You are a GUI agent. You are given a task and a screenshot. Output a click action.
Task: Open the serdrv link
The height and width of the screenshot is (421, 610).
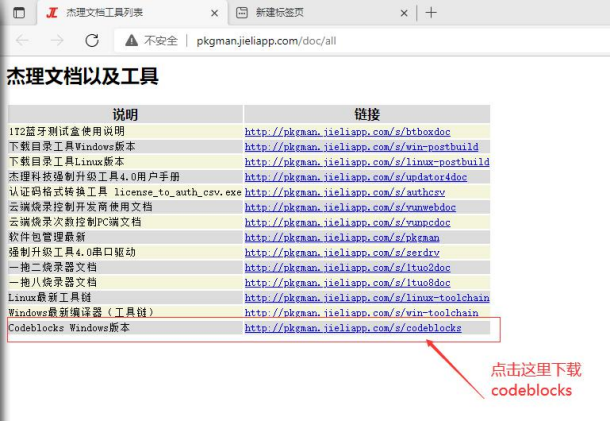pyautogui.click(x=342, y=253)
